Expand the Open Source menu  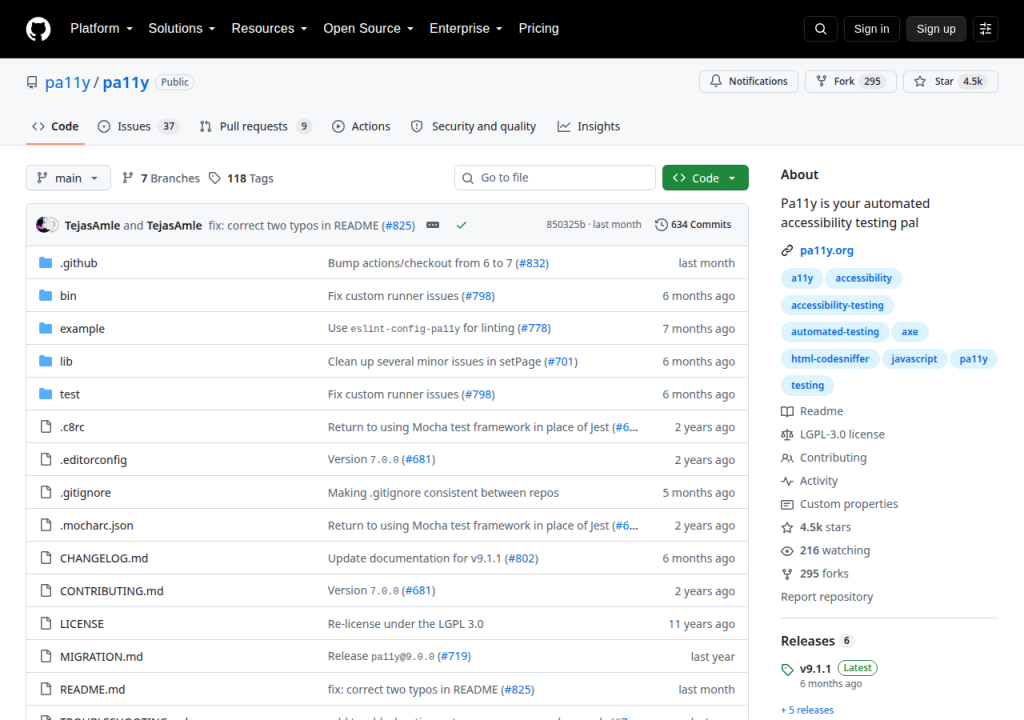368,29
